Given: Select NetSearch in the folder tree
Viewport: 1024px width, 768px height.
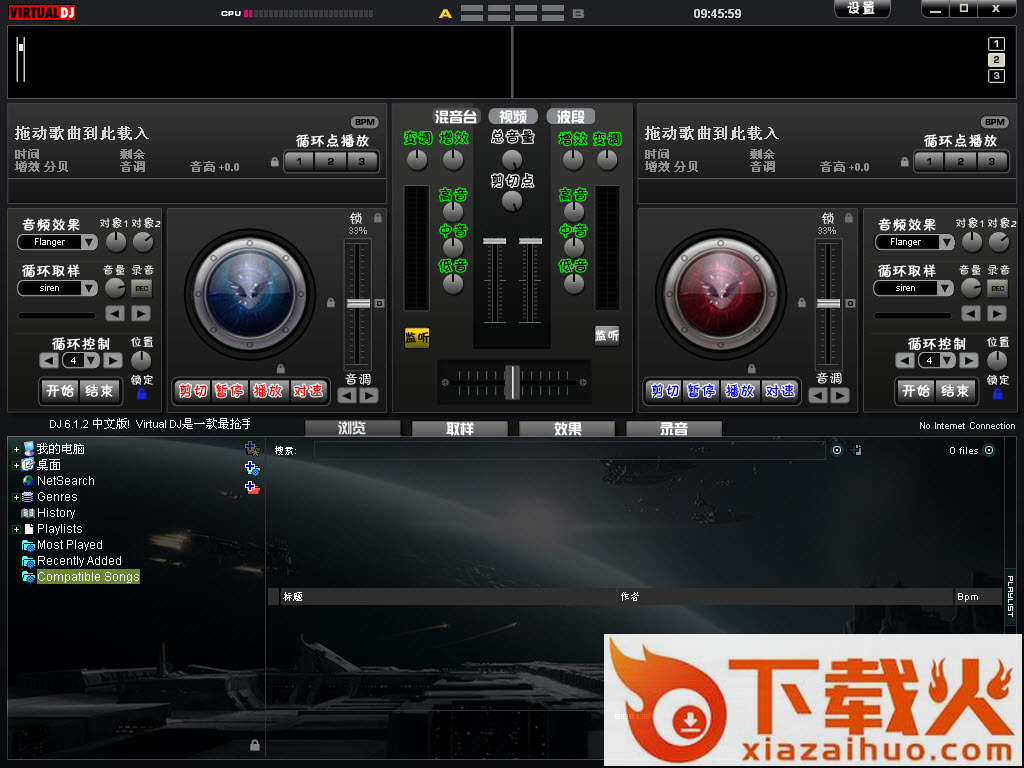Looking at the screenshot, I should coord(65,481).
